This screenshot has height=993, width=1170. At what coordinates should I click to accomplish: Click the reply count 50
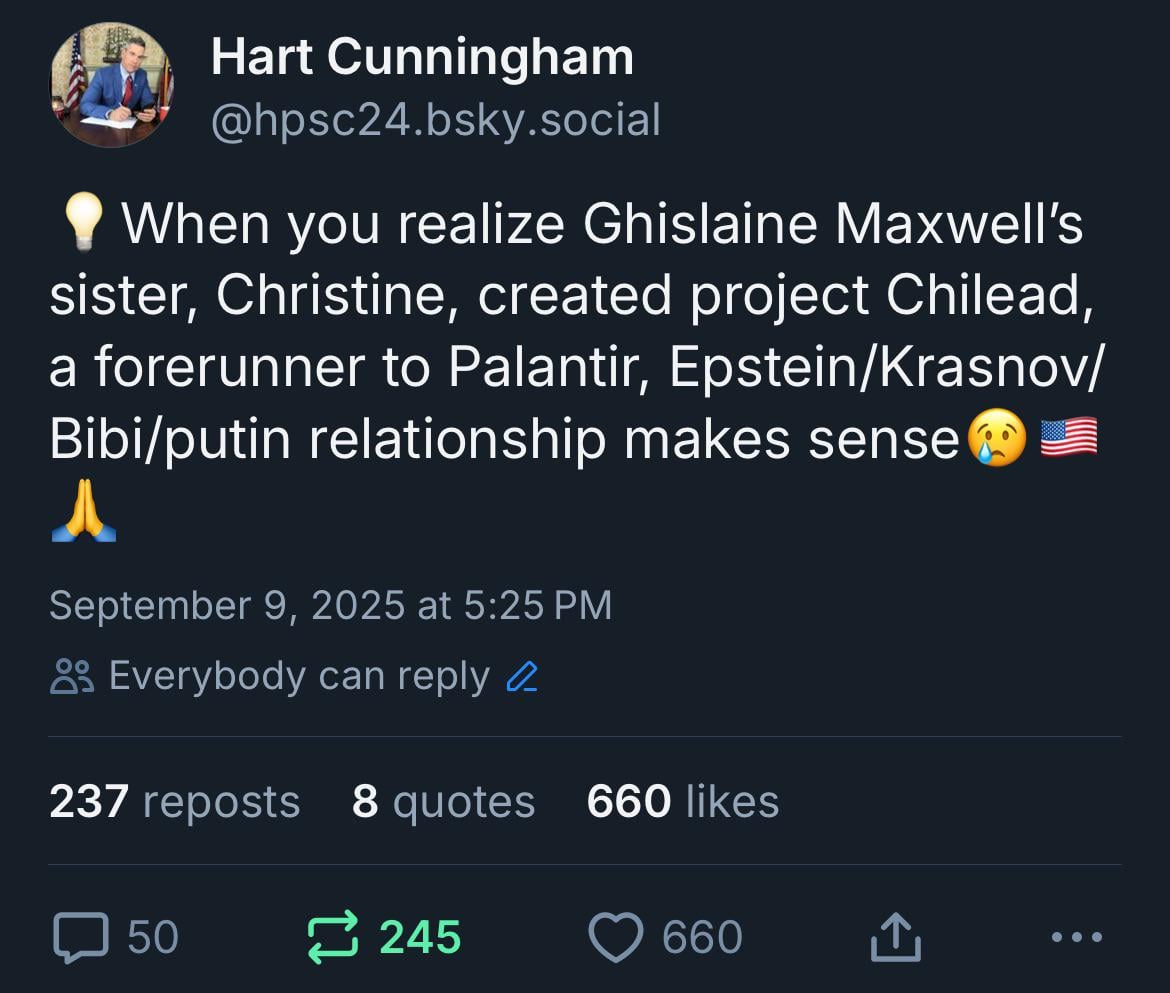pos(153,937)
